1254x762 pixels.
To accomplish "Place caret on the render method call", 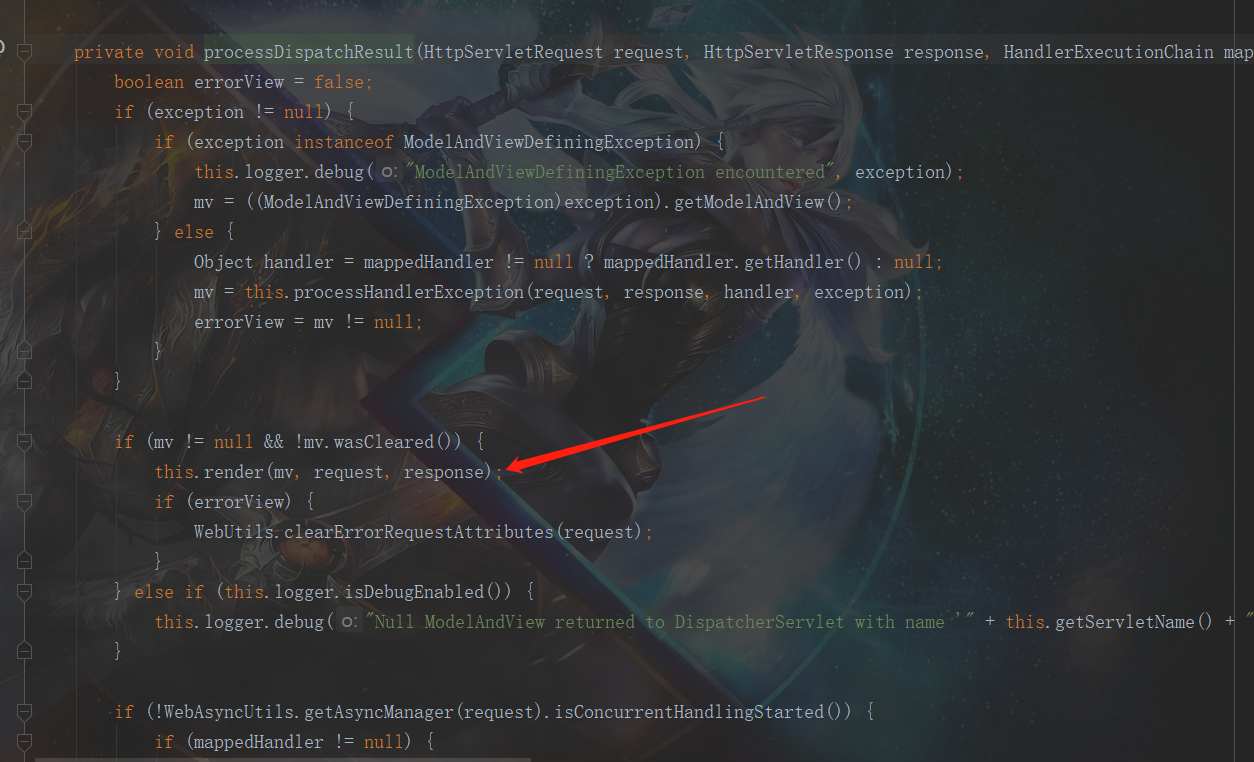I will tap(233, 472).
